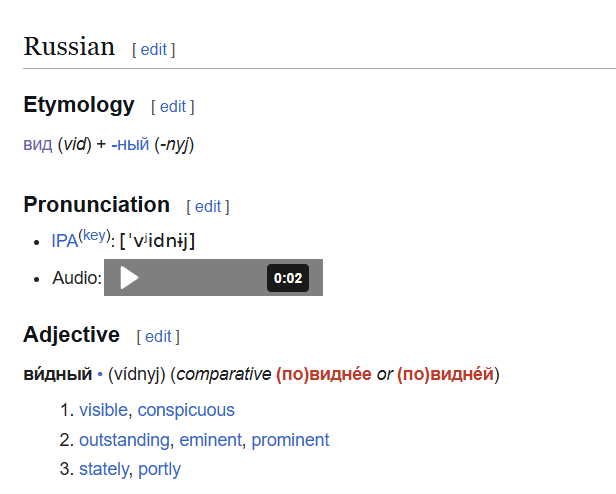The height and width of the screenshot is (494, 616).
Task: Follow the вид word link
Action: click(38, 144)
